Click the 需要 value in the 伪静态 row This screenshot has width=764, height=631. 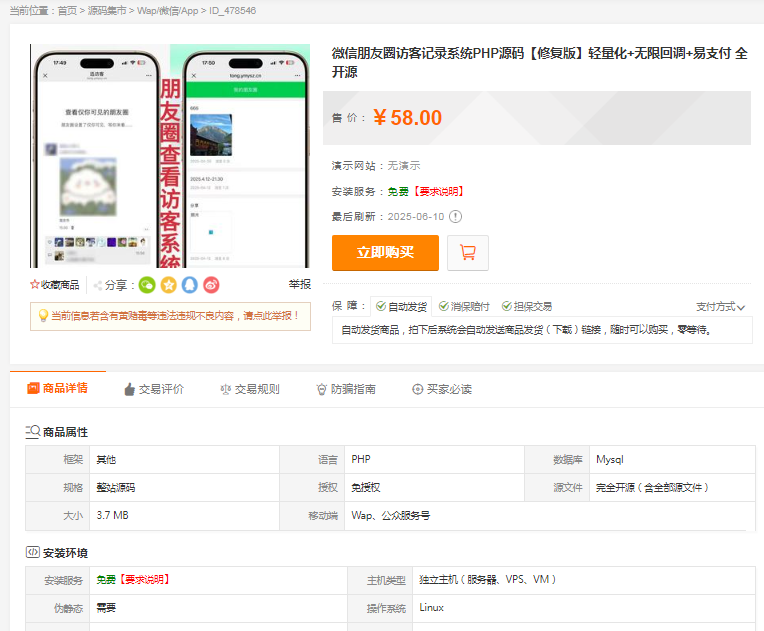[106, 608]
